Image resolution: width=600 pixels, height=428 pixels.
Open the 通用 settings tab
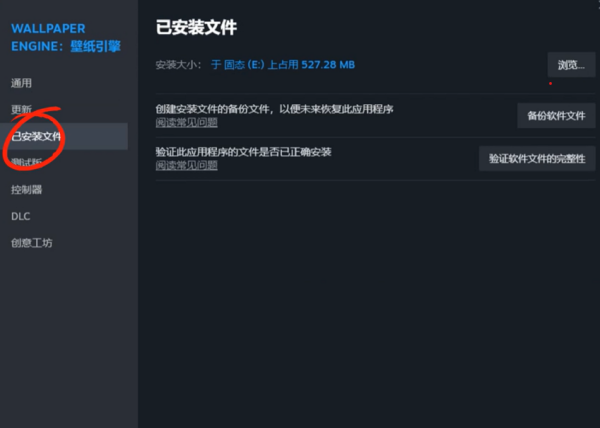pyautogui.click(x=21, y=83)
